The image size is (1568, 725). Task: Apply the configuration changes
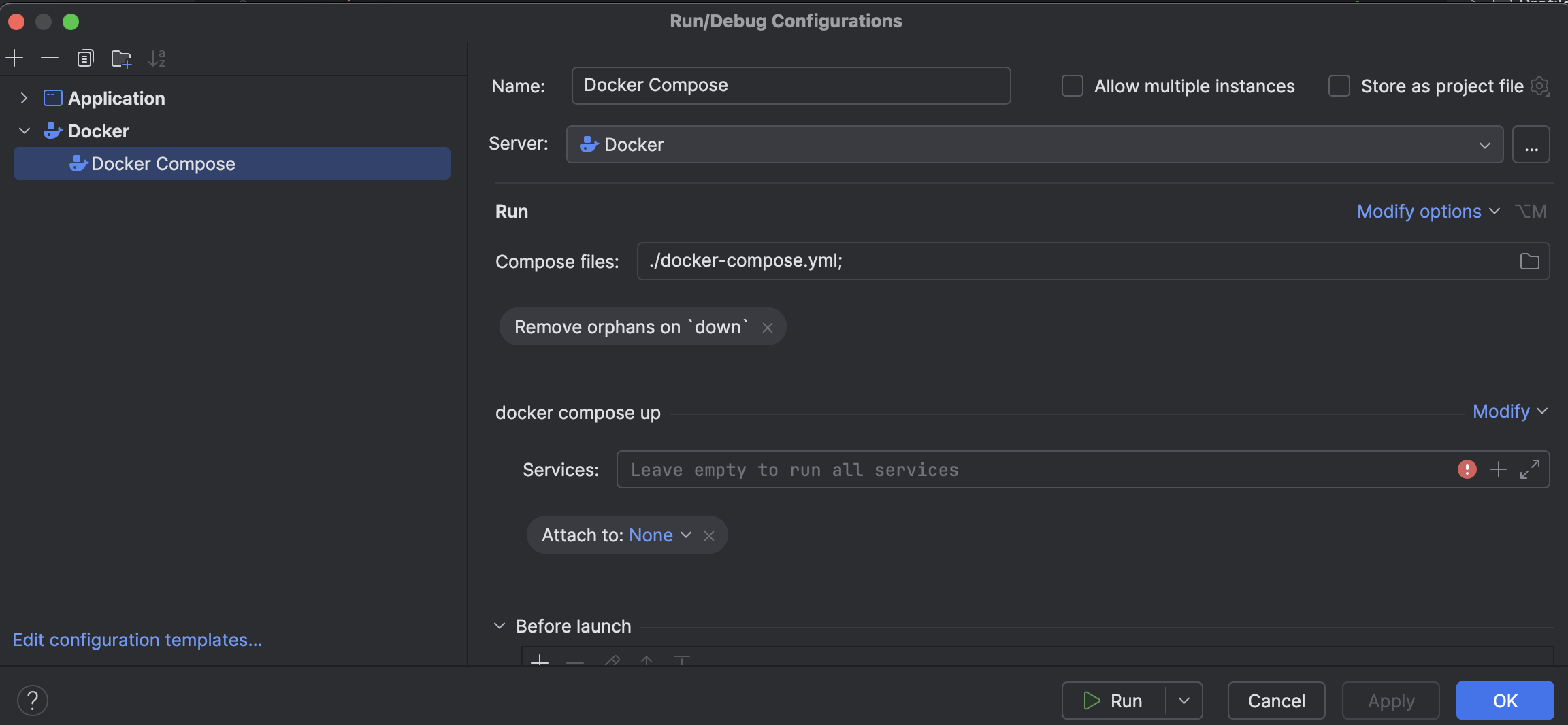coord(1390,700)
